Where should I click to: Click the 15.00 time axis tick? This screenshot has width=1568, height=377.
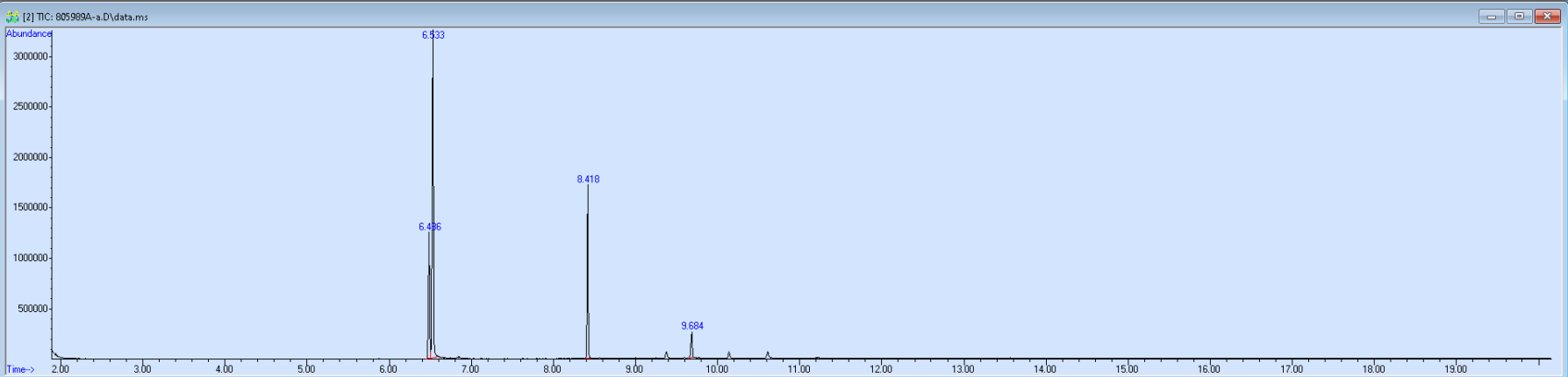1128,369
